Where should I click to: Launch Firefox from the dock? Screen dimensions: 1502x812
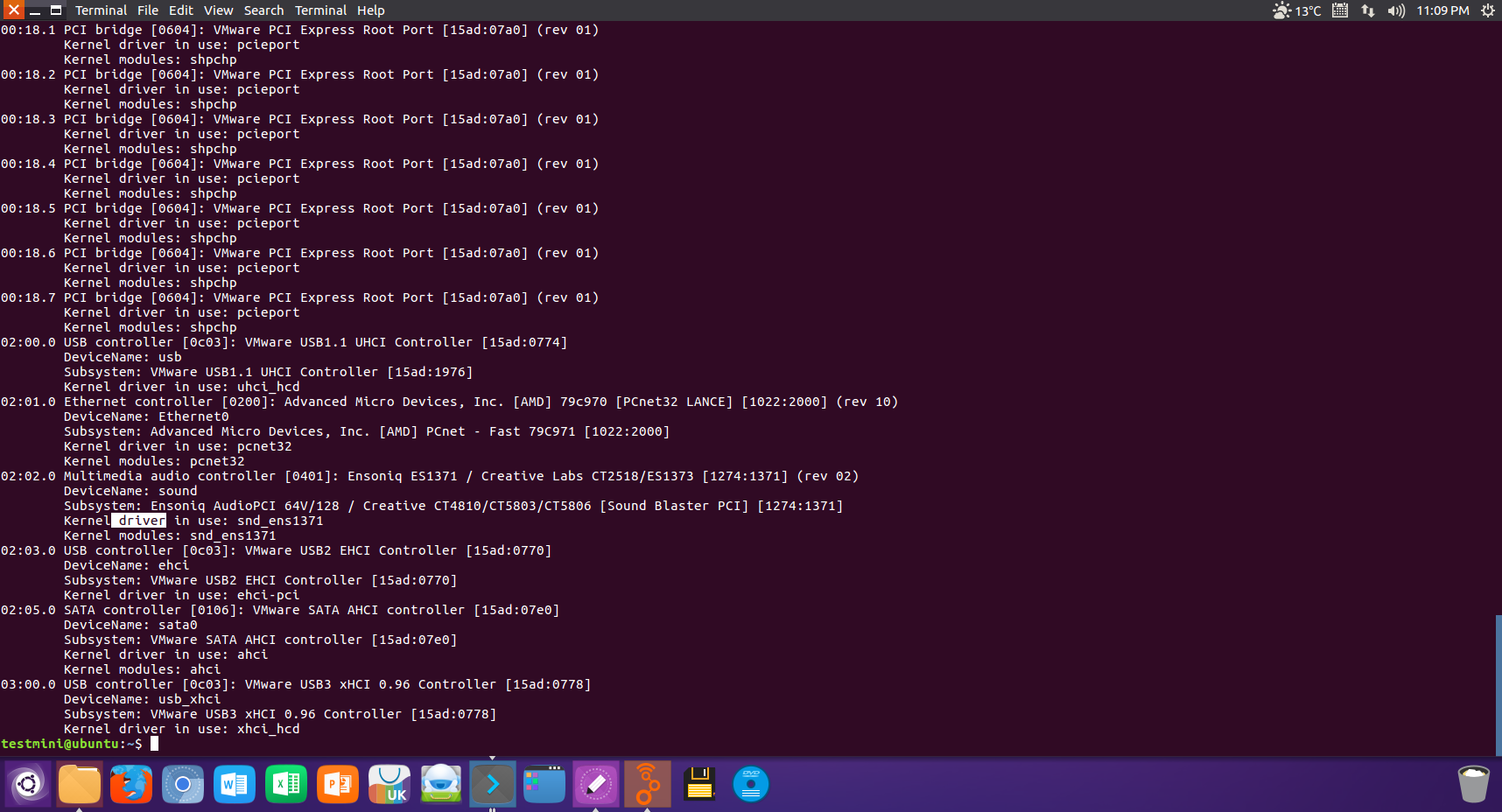point(131,784)
